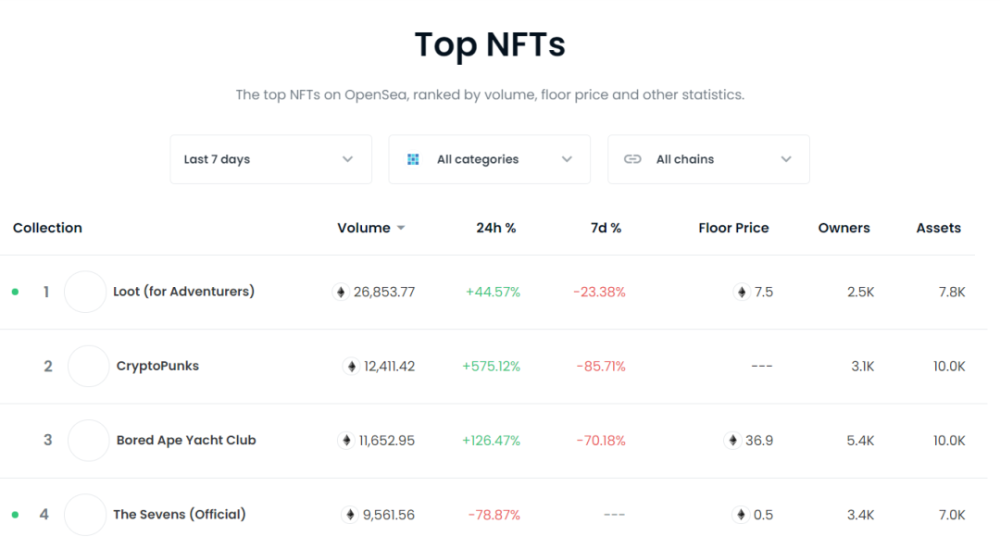
Task: Click Ethereum icon by Bored Ape floor price 36.9
Action: (x=732, y=441)
